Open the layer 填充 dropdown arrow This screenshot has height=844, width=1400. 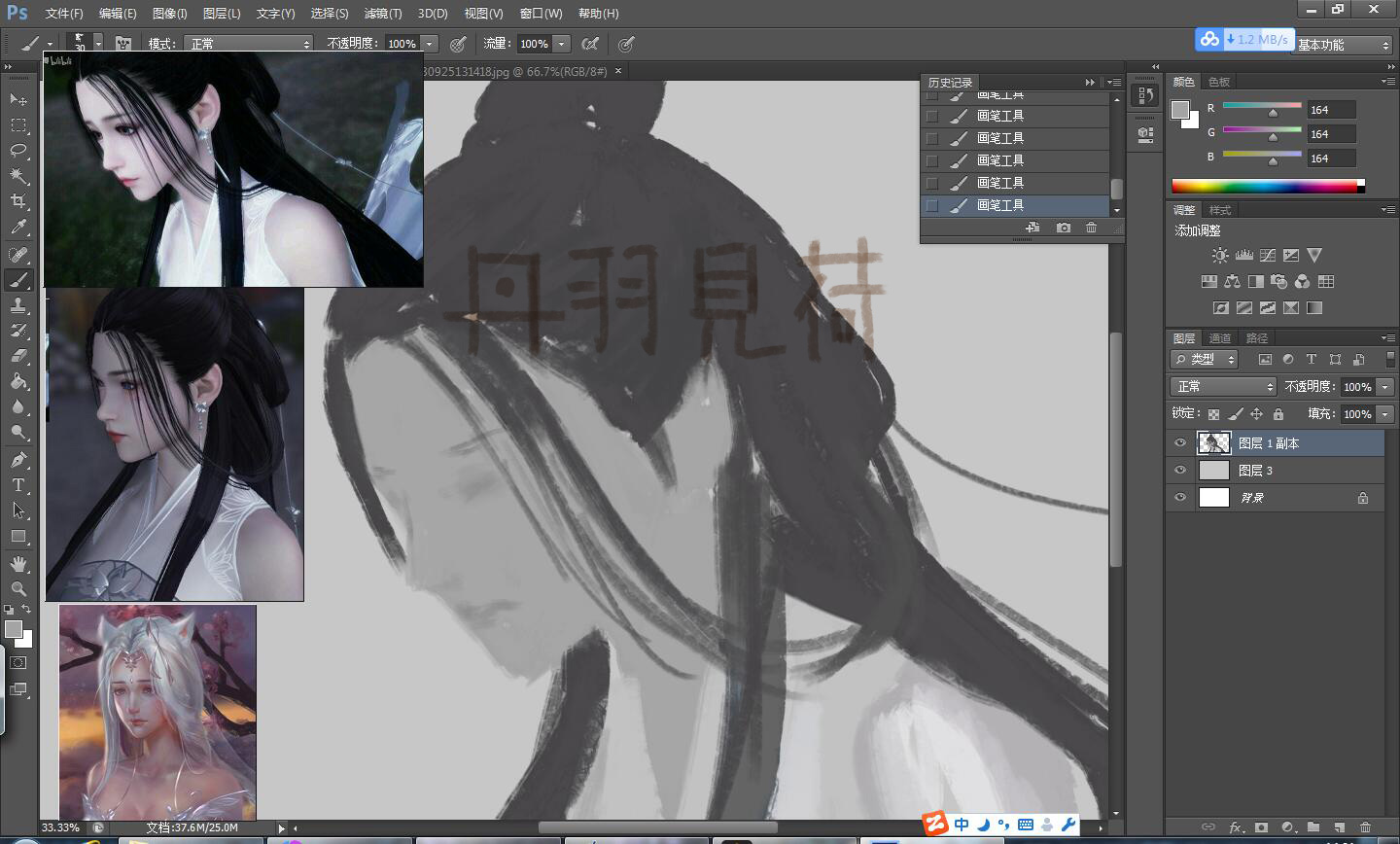[x=1385, y=414]
